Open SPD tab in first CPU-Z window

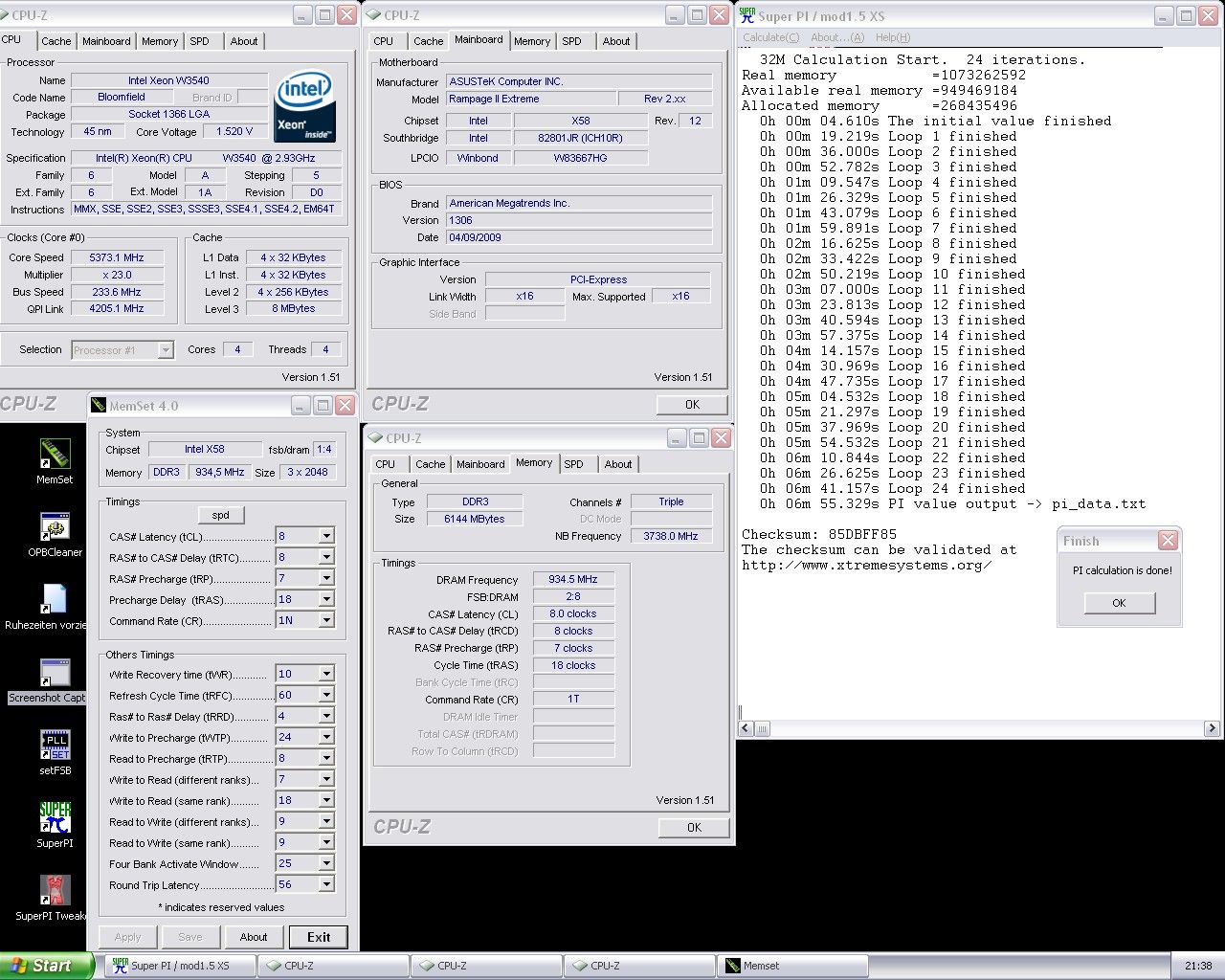click(199, 41)
